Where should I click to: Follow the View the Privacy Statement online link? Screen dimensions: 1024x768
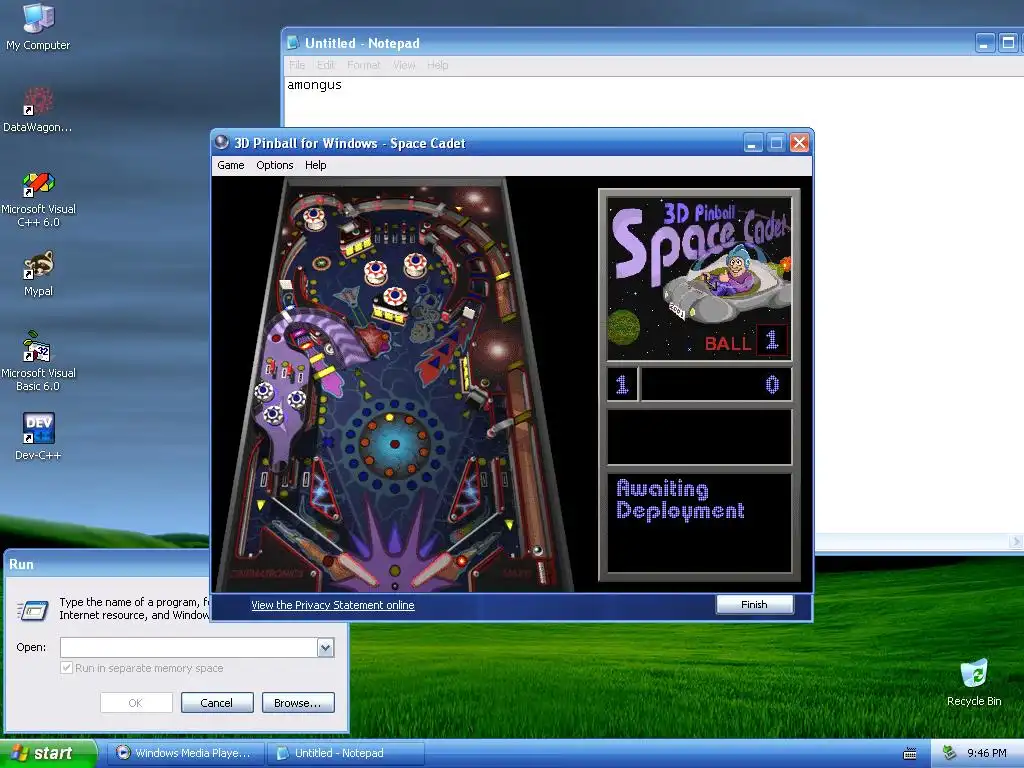[x=332, y=605]
